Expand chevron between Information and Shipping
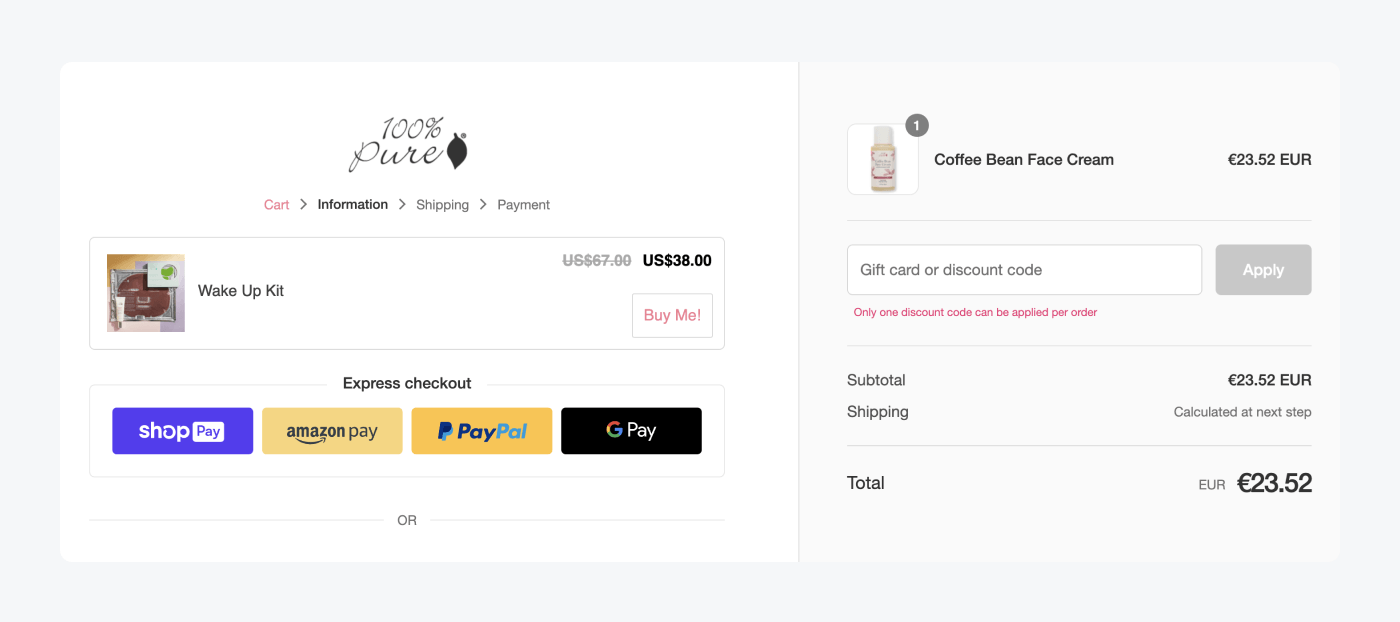The height and width of the screenshot is (622, 1400). click(x=402, y=204)
